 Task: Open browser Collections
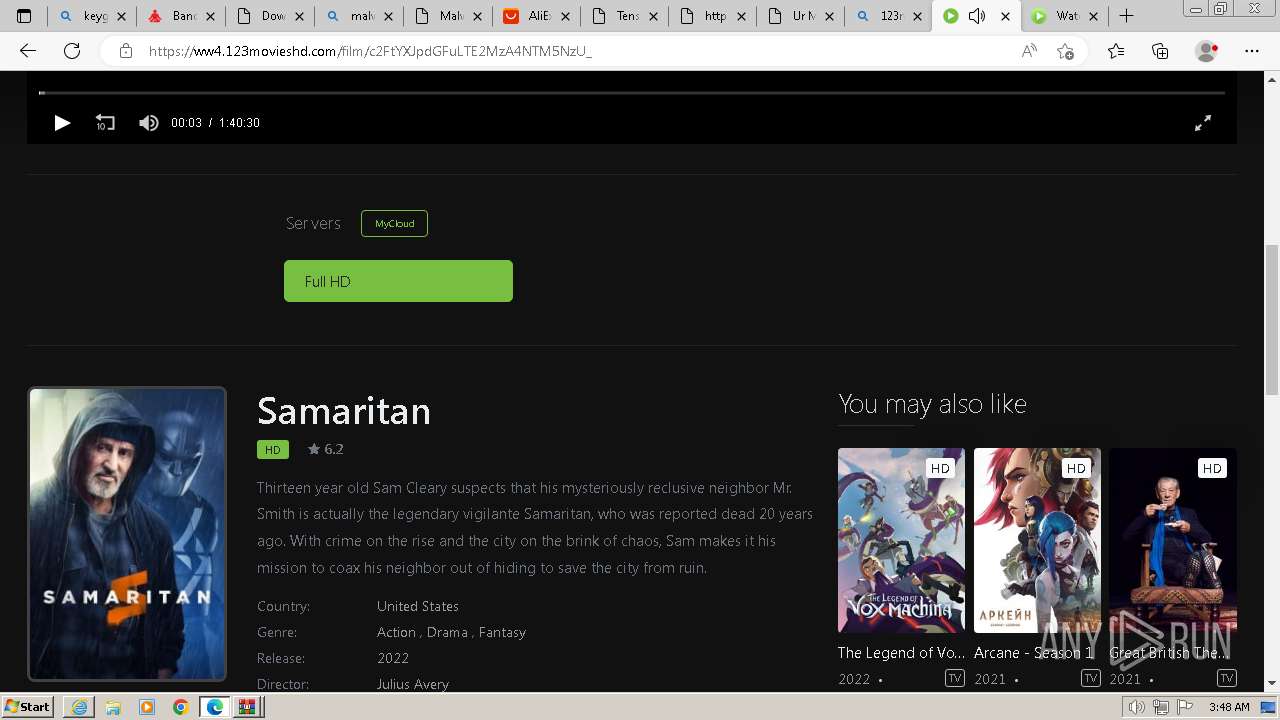tap(1160, 51)
